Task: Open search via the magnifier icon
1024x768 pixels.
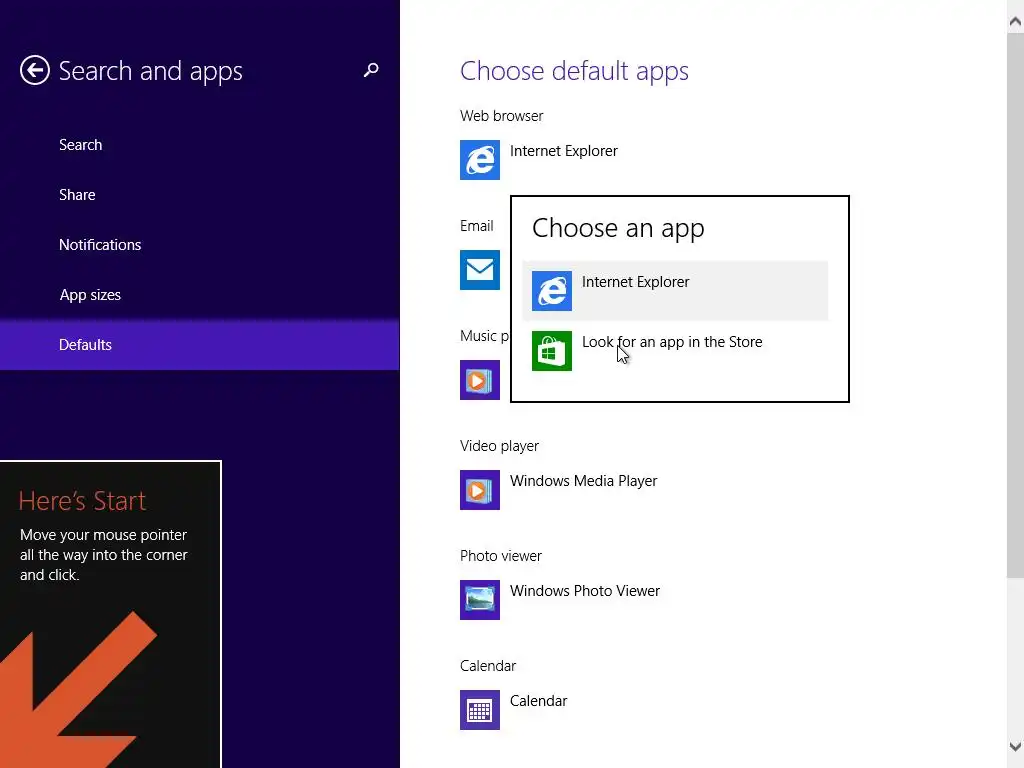Action: point(371,70)
